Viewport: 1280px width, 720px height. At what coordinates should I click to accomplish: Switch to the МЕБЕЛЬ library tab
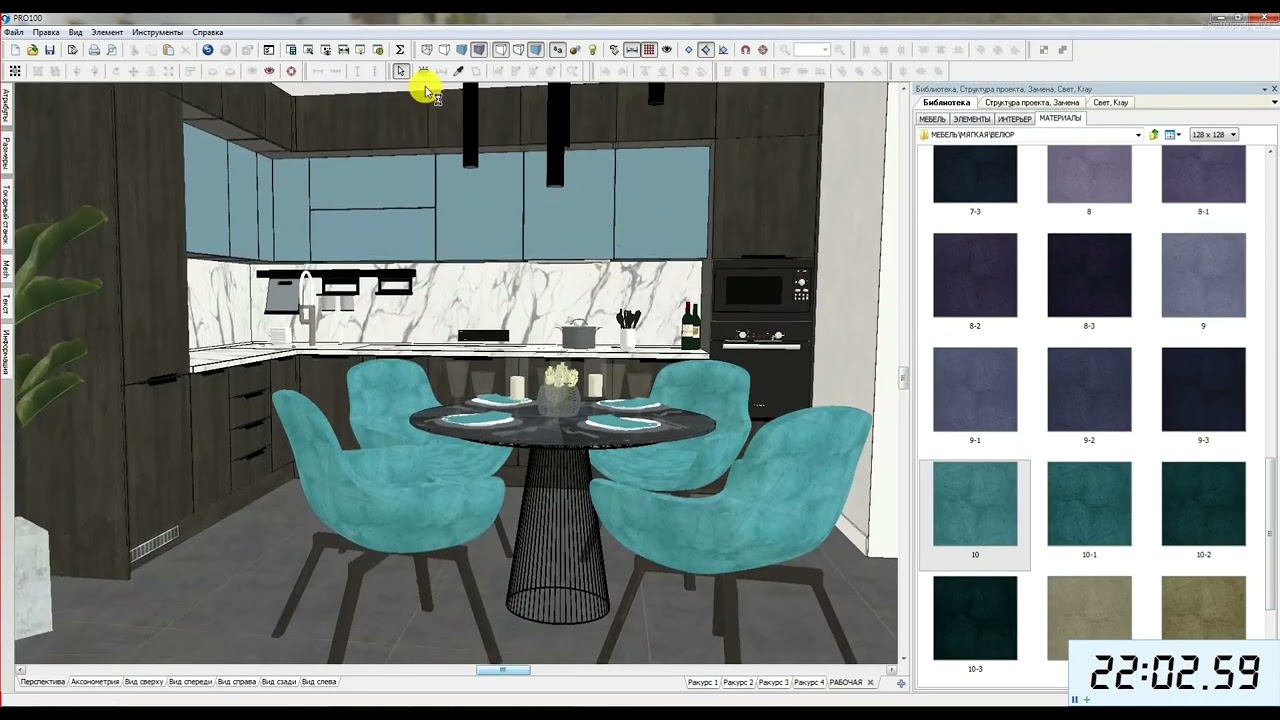[x=932, y=119]
